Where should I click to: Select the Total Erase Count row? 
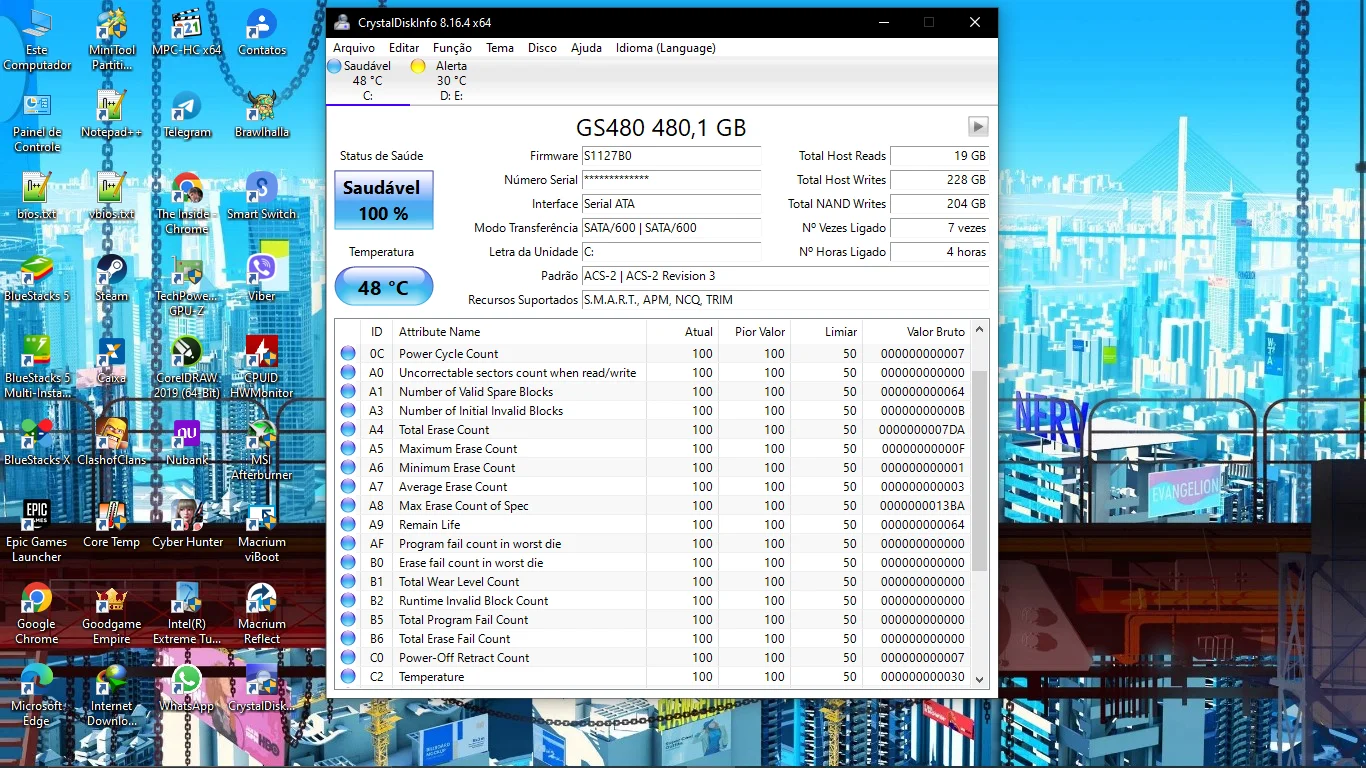[x=653, y=430]
